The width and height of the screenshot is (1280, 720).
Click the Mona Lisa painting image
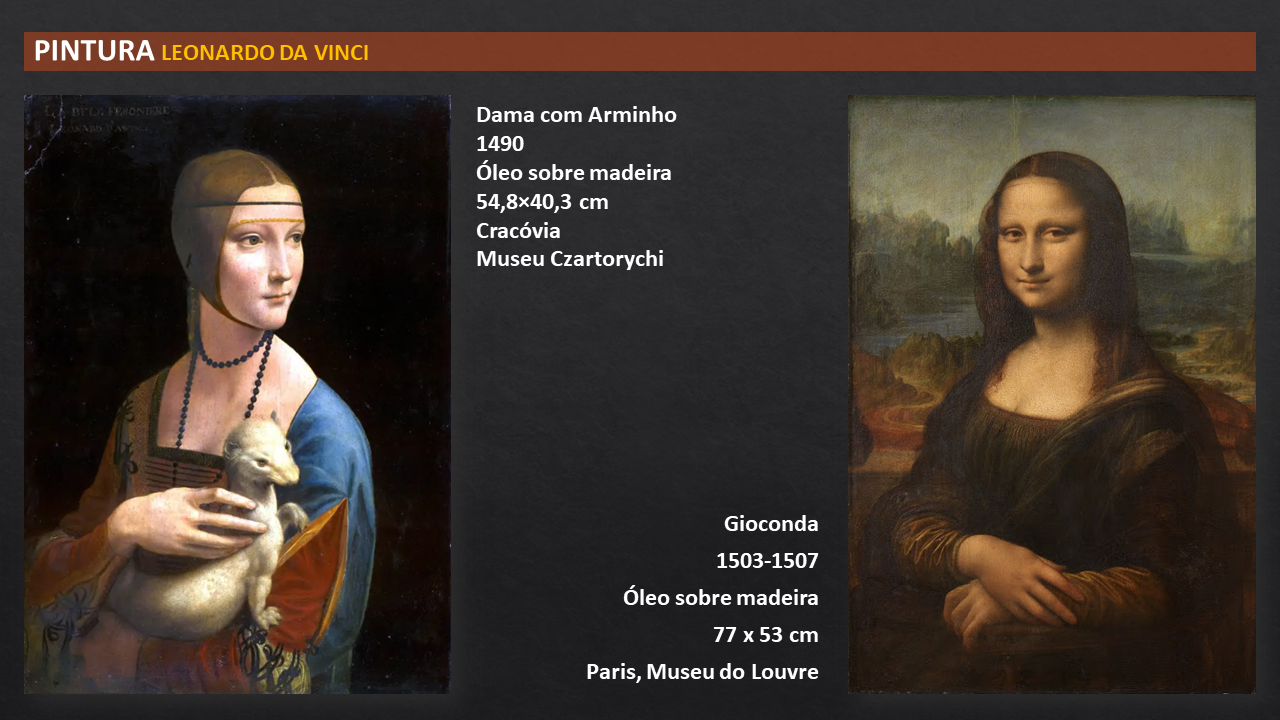pos(1052,394)
